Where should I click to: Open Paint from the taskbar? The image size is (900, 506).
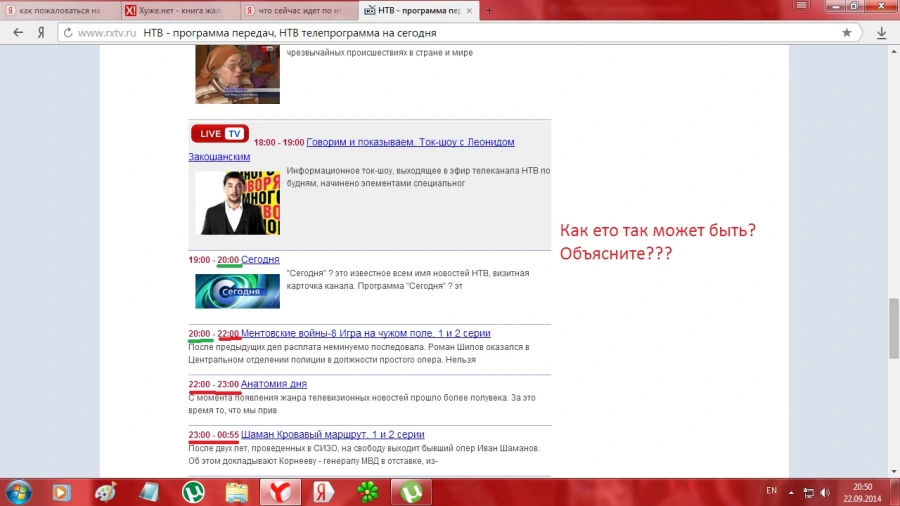point(106,492)
